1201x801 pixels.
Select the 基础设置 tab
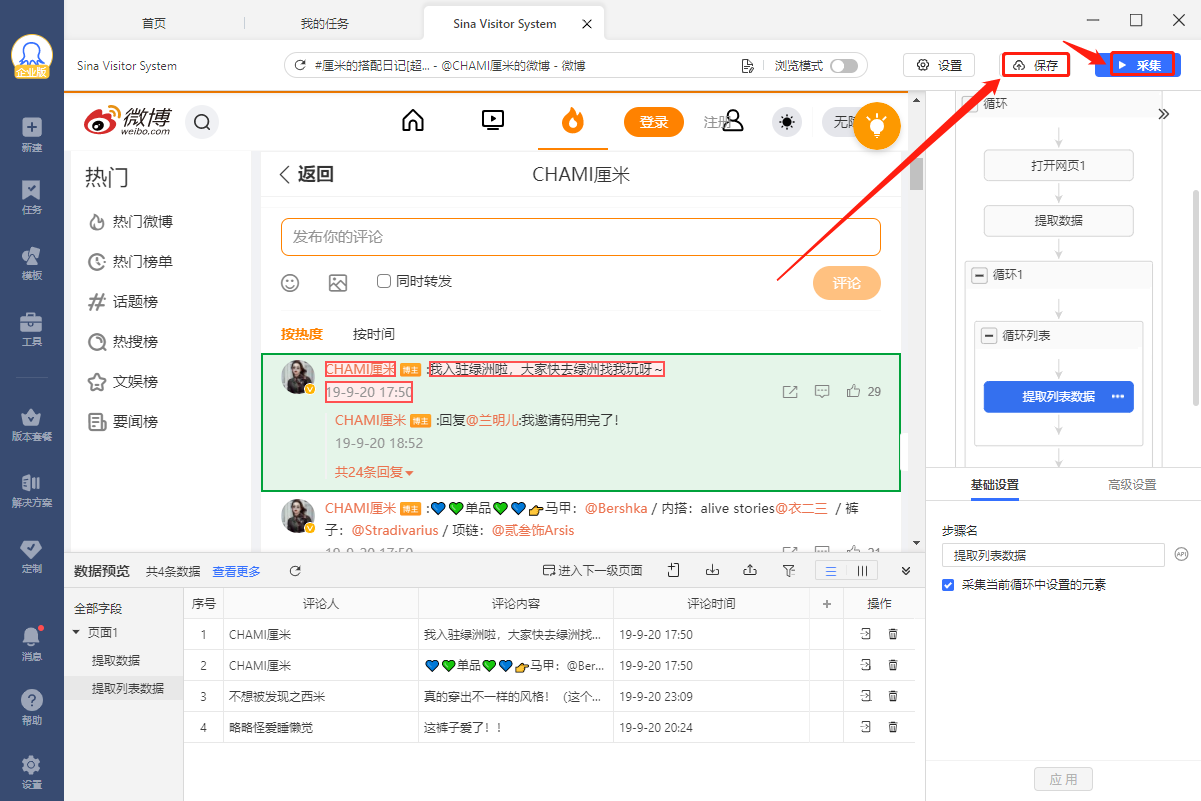[x=995, y=485]
